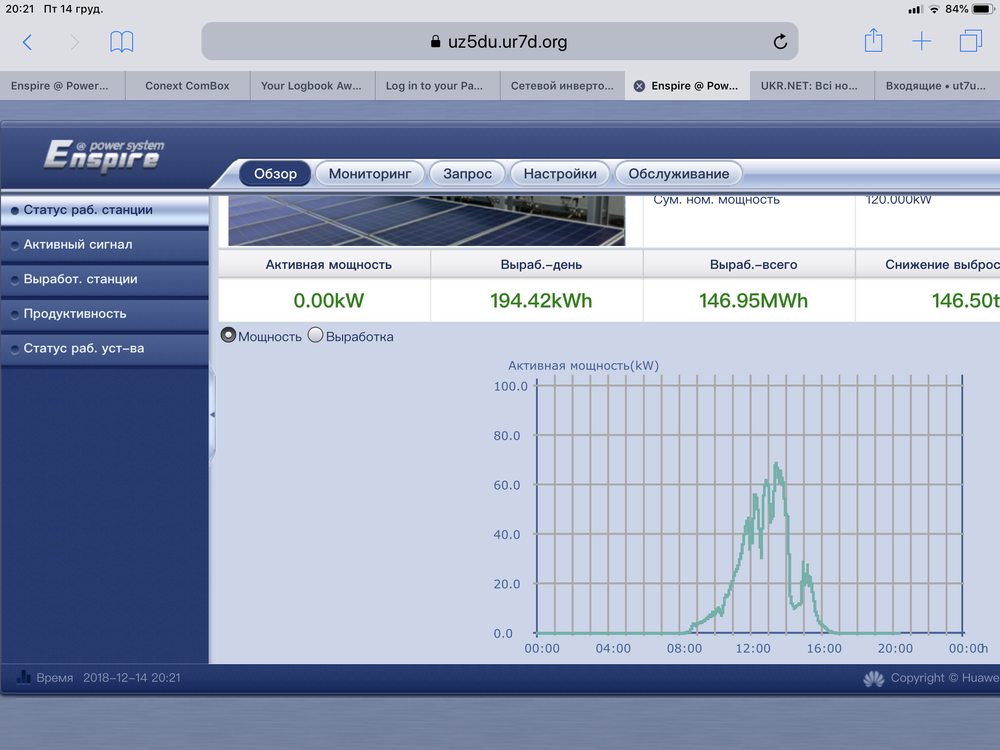Close the active Enspire tab
Viewport: 1000px width, 750px height.
click(639, 86)
